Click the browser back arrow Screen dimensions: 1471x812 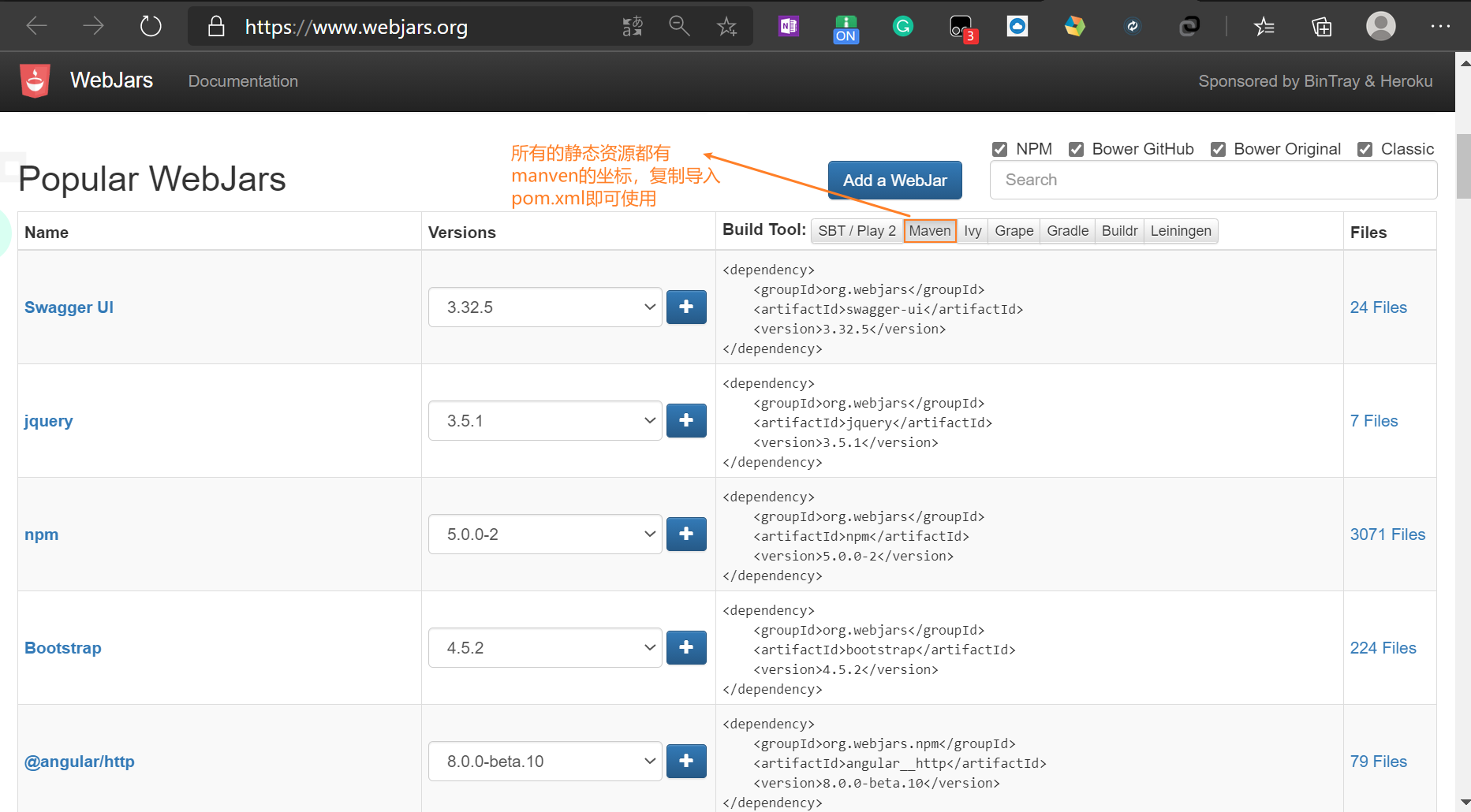pos(37,27)
